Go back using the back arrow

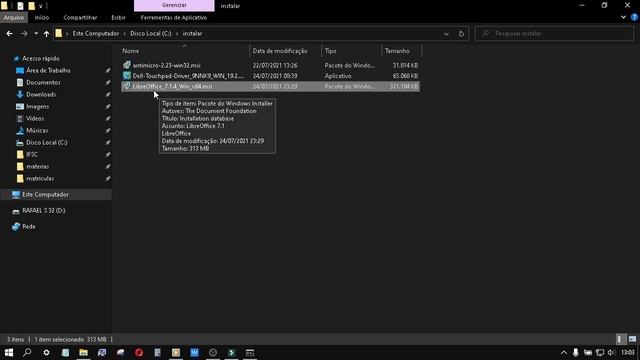tap(9, 33)
